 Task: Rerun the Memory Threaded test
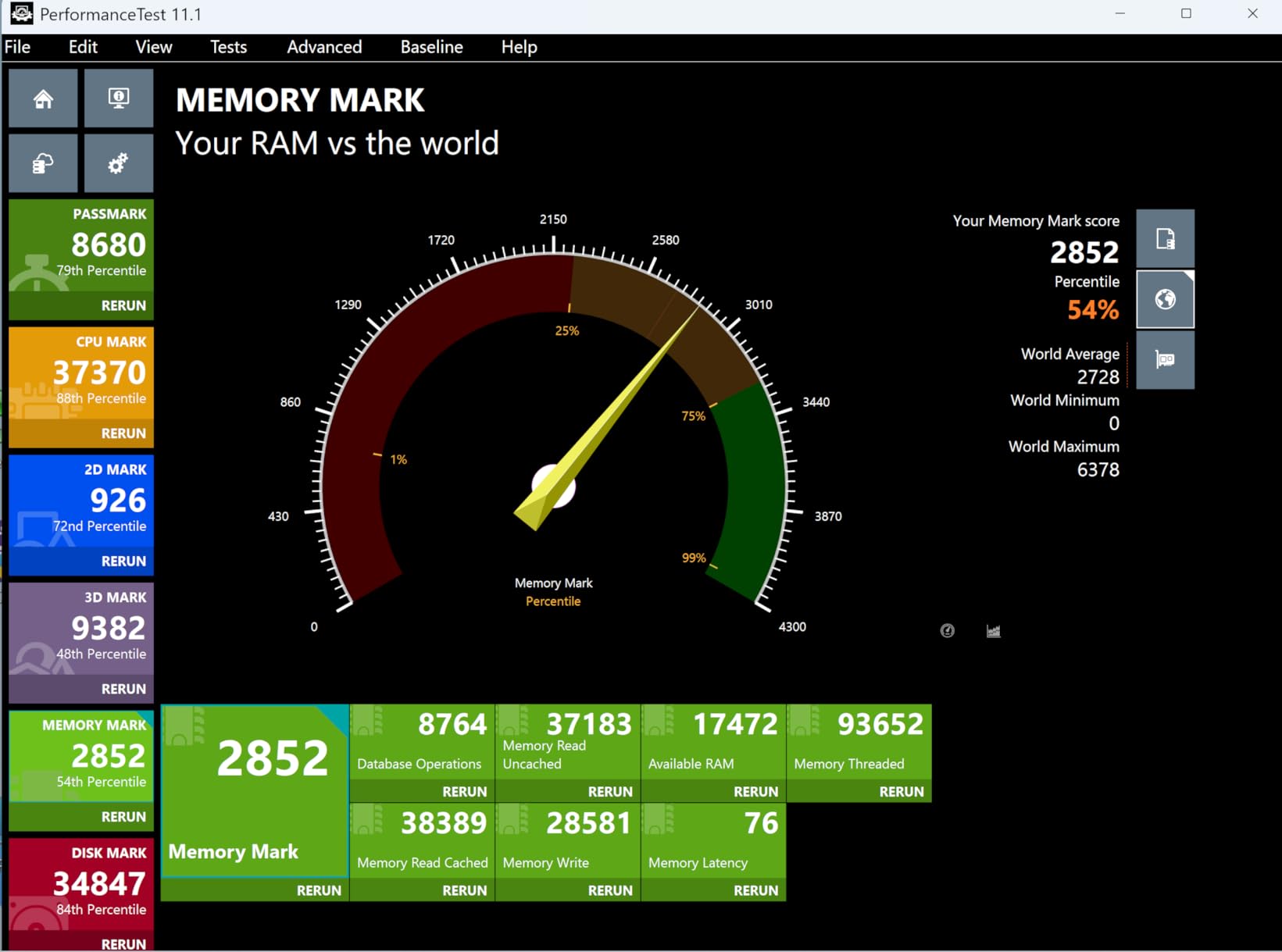point(901,792)
